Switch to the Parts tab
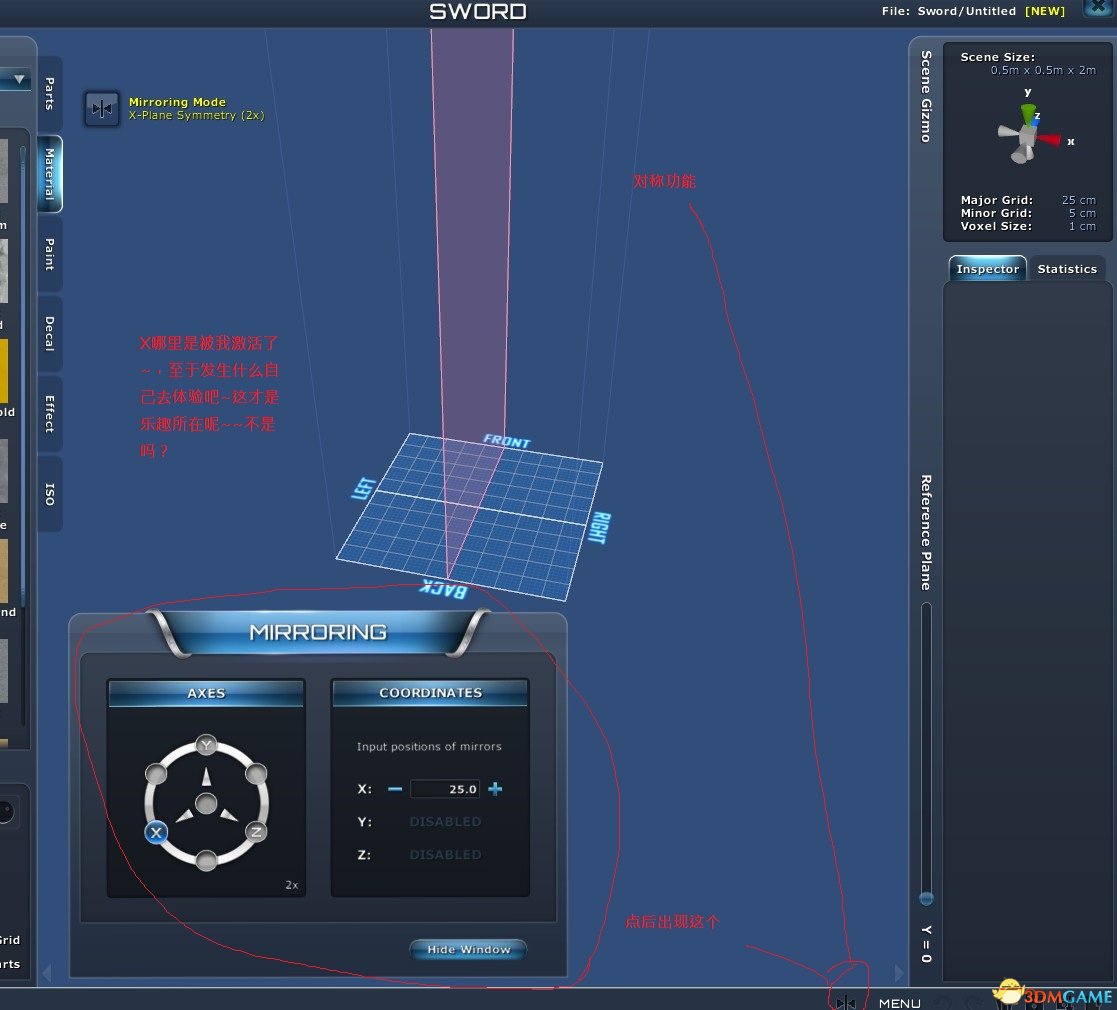The image size is (1117, 1010). click(49, 93)
